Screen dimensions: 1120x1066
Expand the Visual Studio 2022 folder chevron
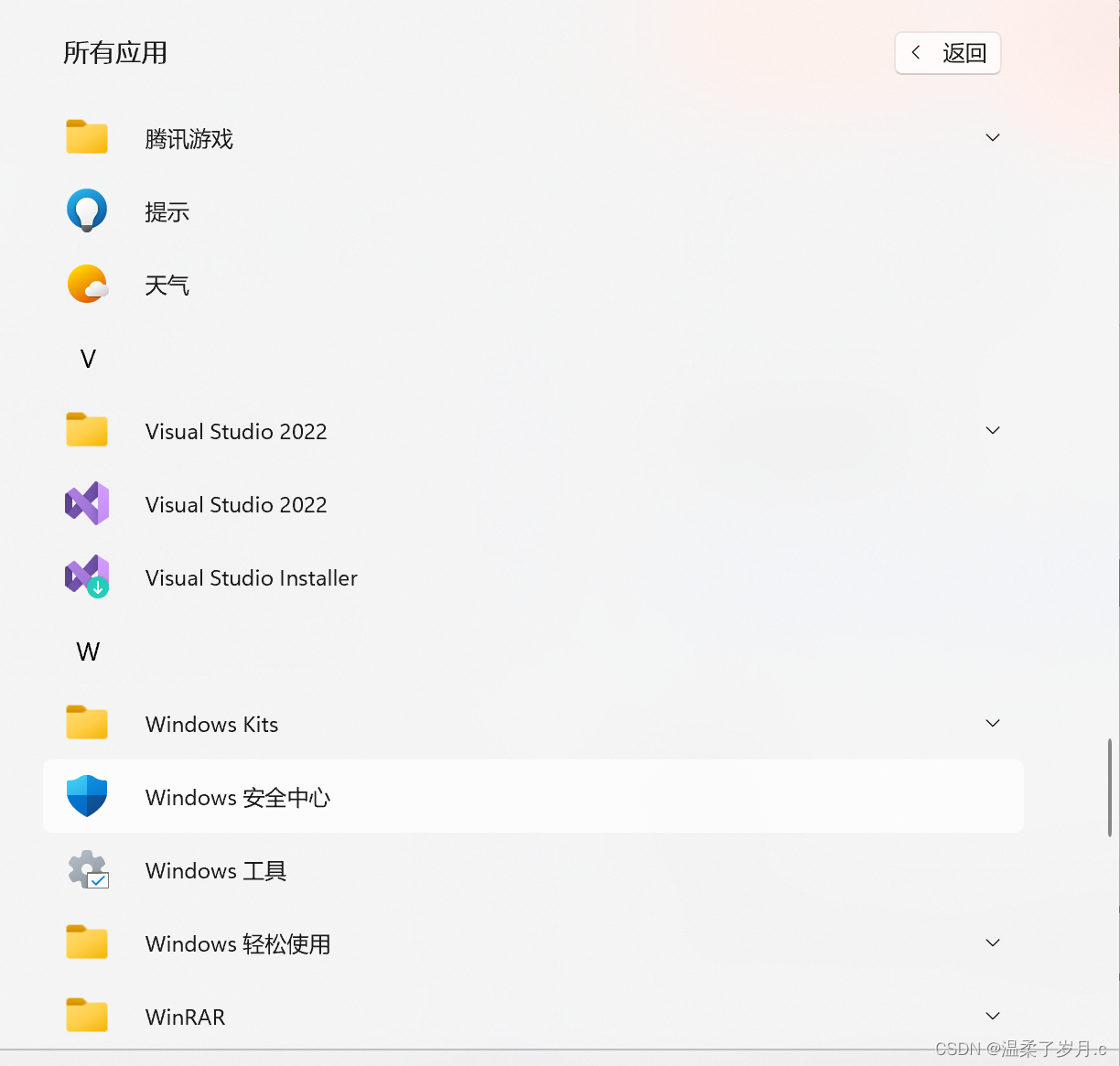click(993, 431)
